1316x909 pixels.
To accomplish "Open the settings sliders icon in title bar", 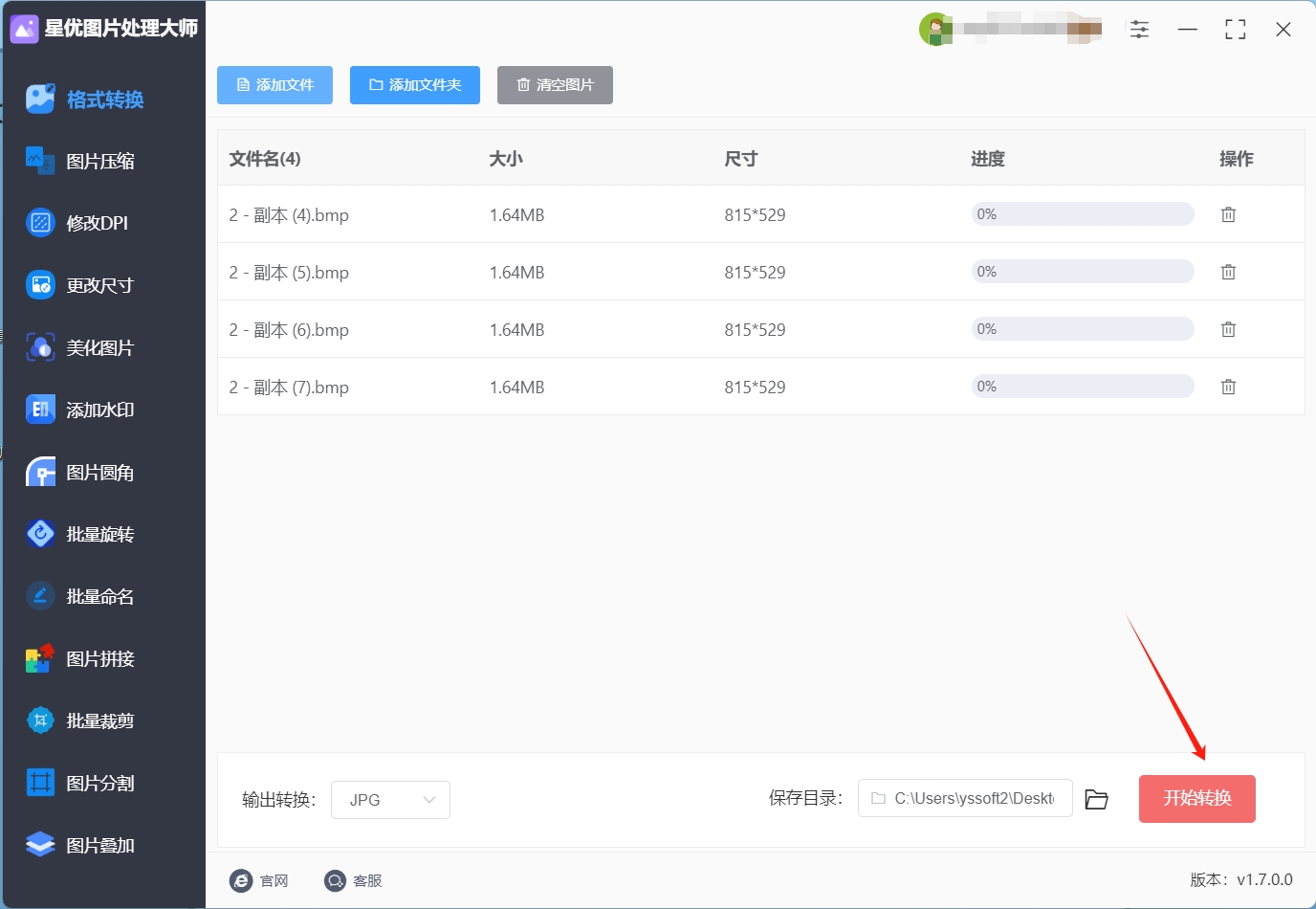I will point(1139,29).
